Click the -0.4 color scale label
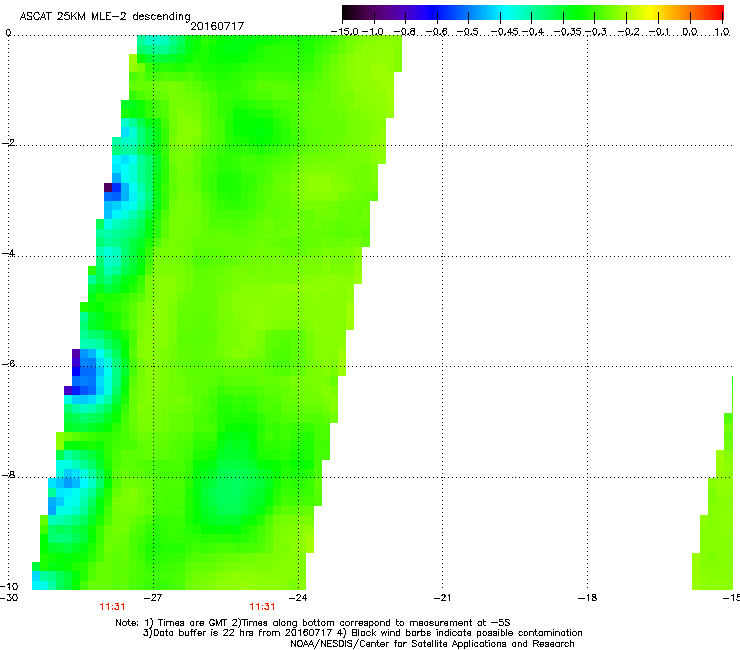Viewport: 740px width, 650px height. pos(533,32)
